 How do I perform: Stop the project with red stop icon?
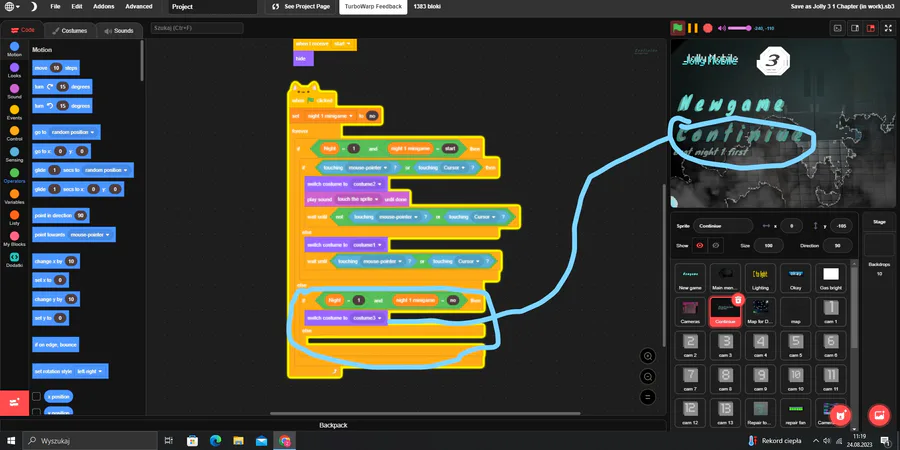pyautogui.click(x=708, y=28)
